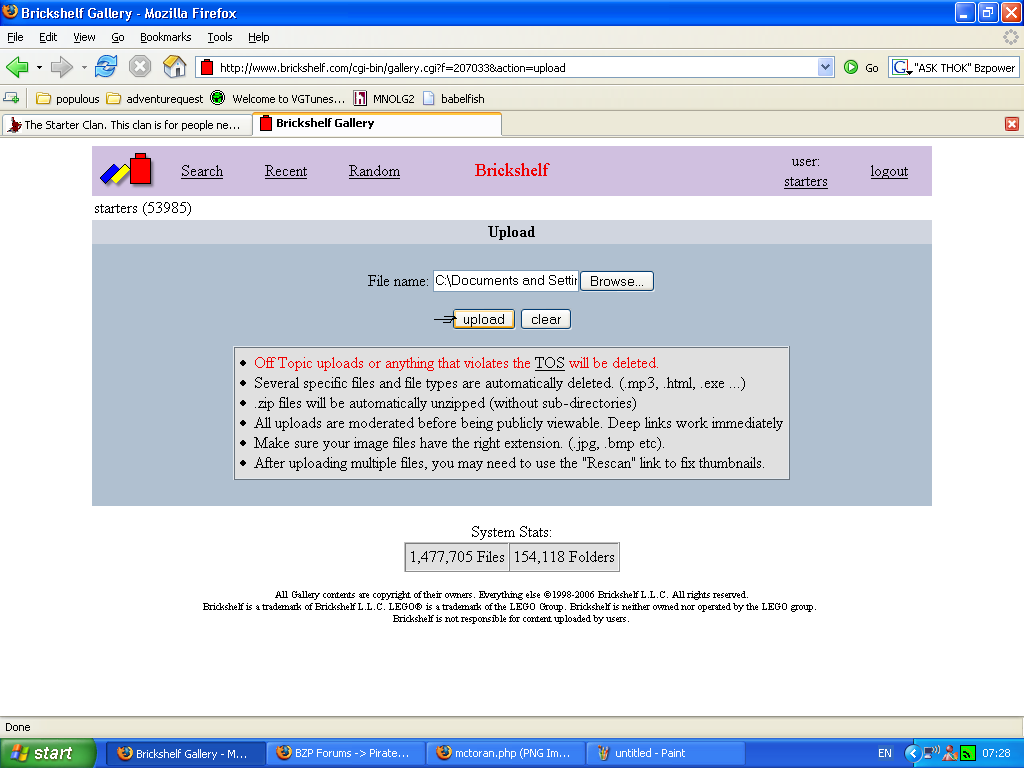Screen dimensions: 1024x768
Task: Click the red Brickshelf brick logo
Action: pyautogui.click(x=138, y=170)
